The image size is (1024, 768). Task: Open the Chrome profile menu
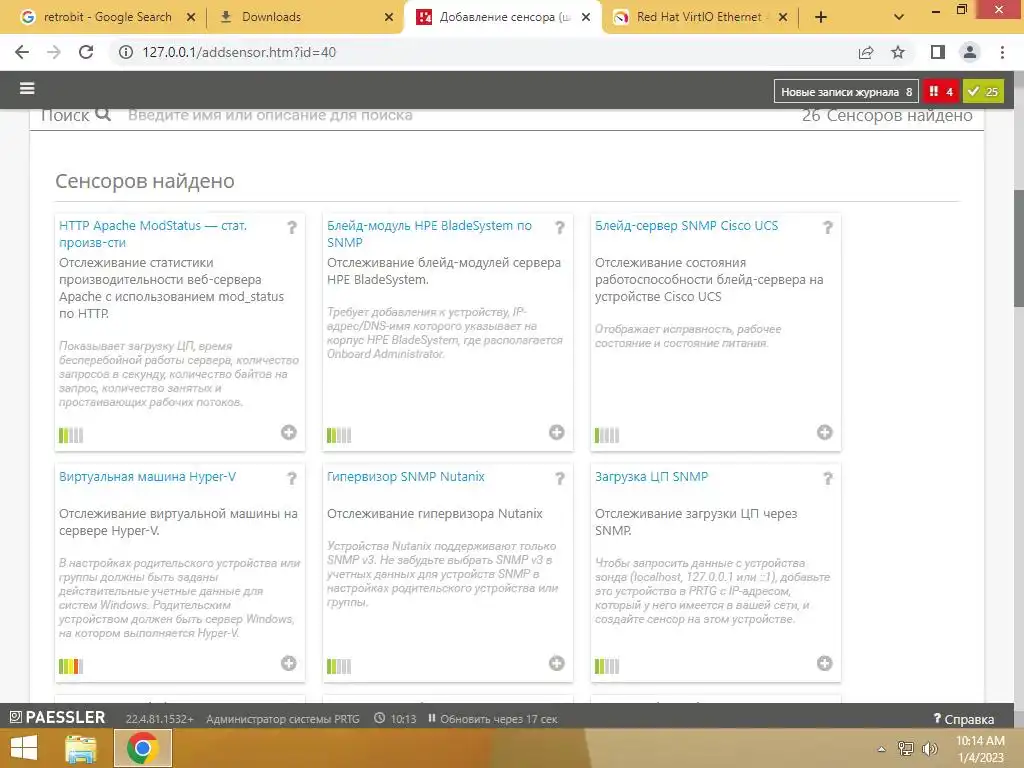point(970,52)
